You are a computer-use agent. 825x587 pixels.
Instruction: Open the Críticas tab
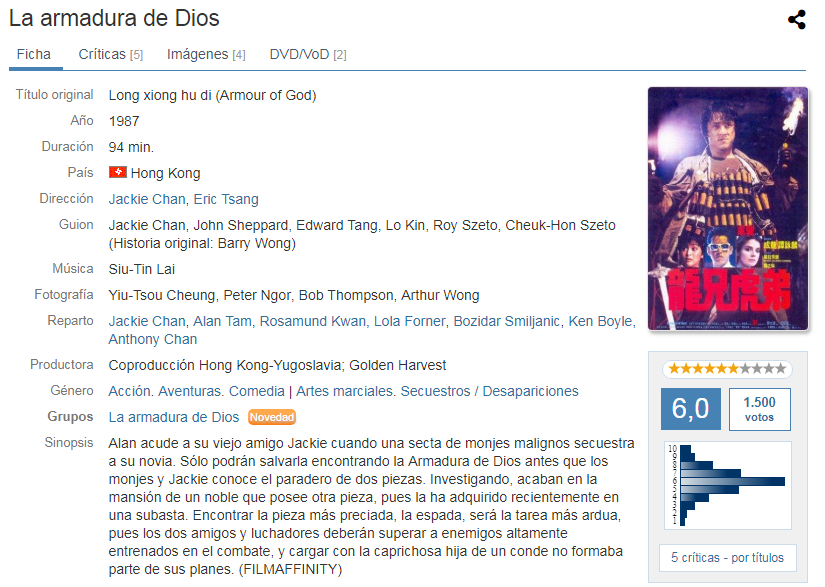tap(110, 54)
